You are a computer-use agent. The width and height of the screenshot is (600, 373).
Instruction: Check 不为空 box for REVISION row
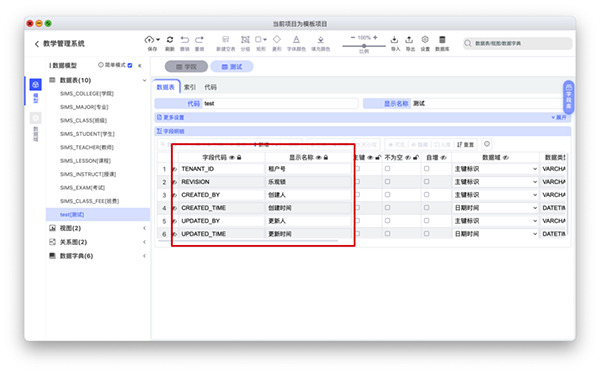pyautogui.click(x=387, y=182)
